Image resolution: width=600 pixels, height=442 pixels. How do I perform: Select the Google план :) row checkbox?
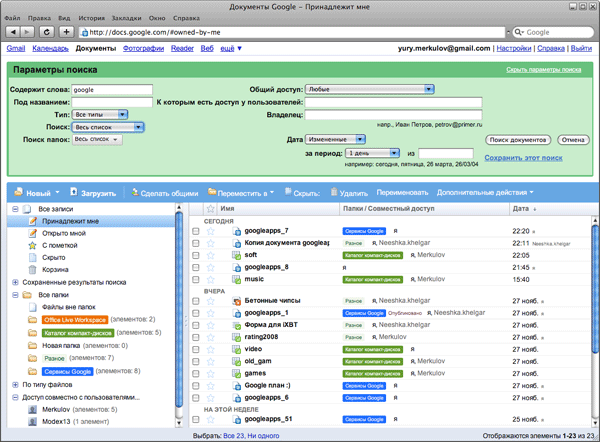(196, 386)
